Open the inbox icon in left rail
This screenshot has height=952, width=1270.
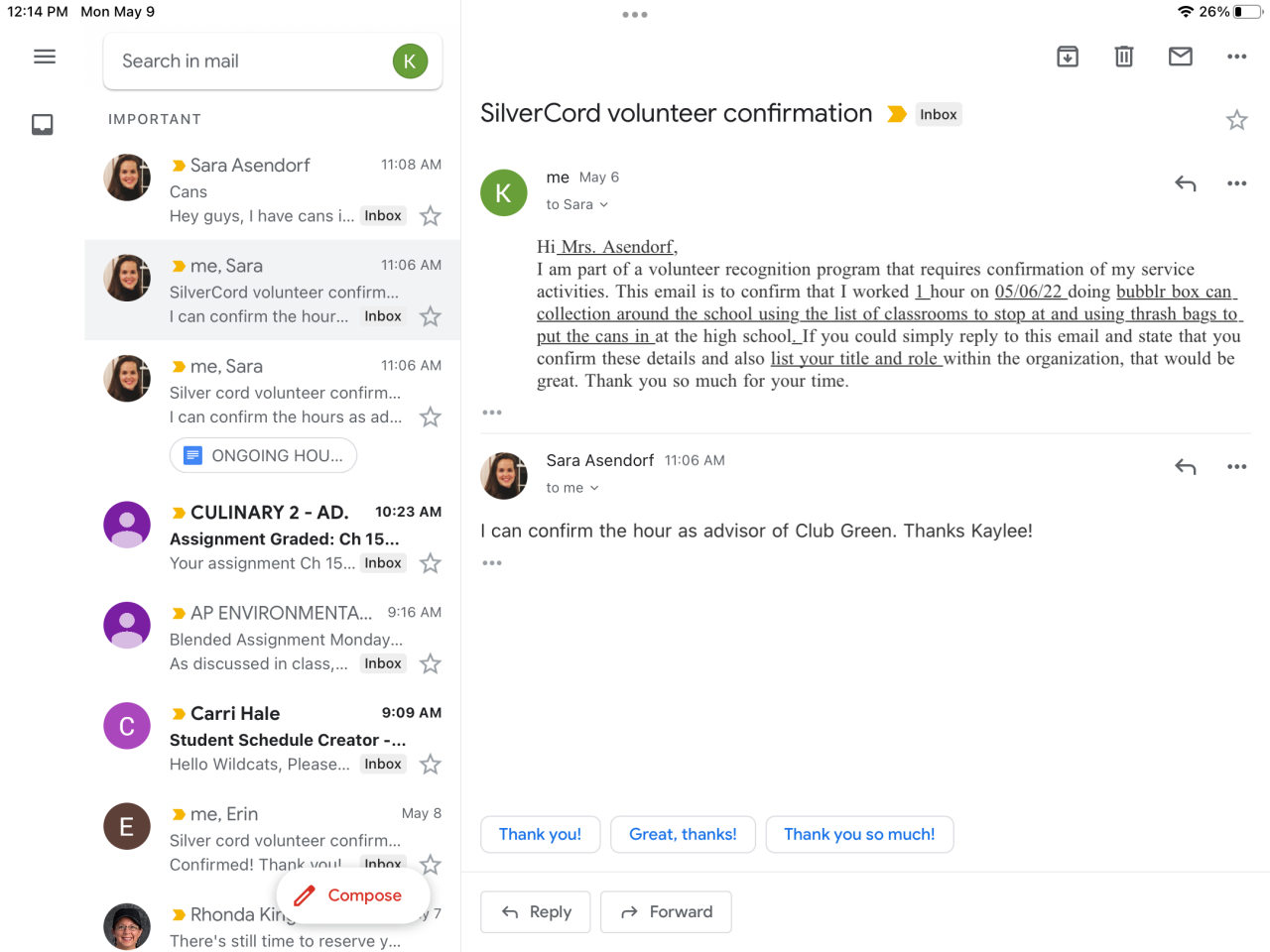pyautogui.click(x=43, y=124)
